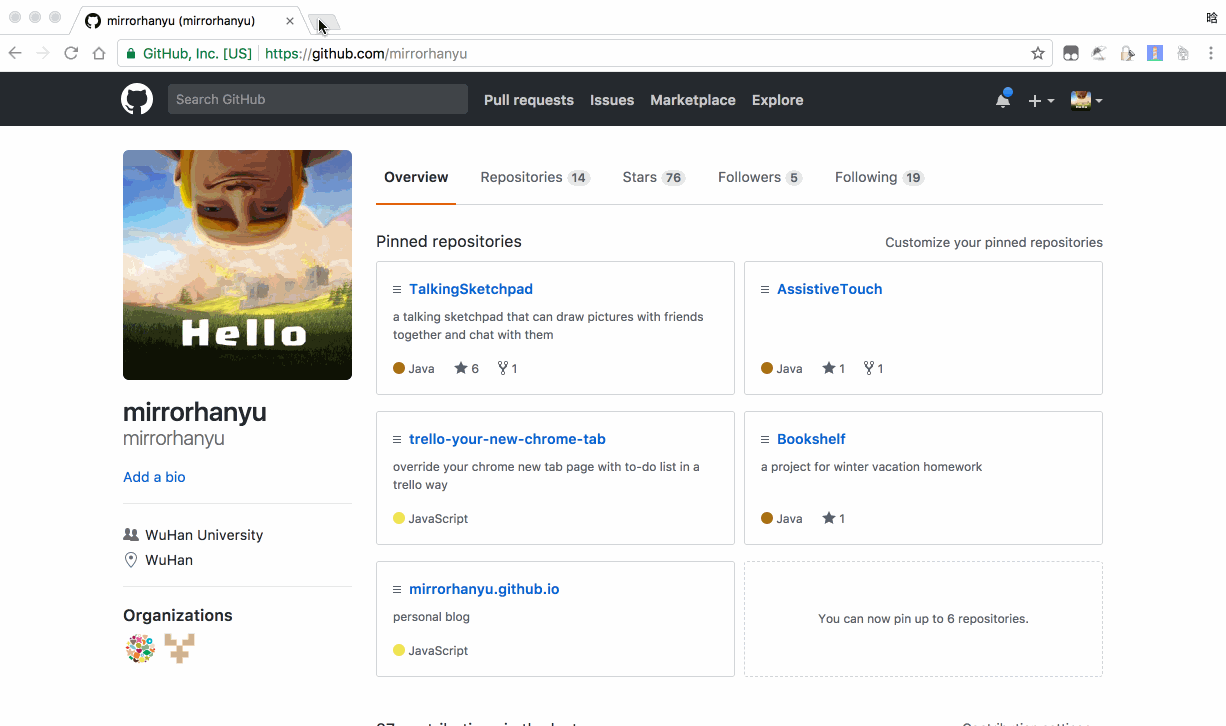Click the drag handle of TalkingSketchpad
Viewport: 1226px width, 726px height.
click(397, 289)
